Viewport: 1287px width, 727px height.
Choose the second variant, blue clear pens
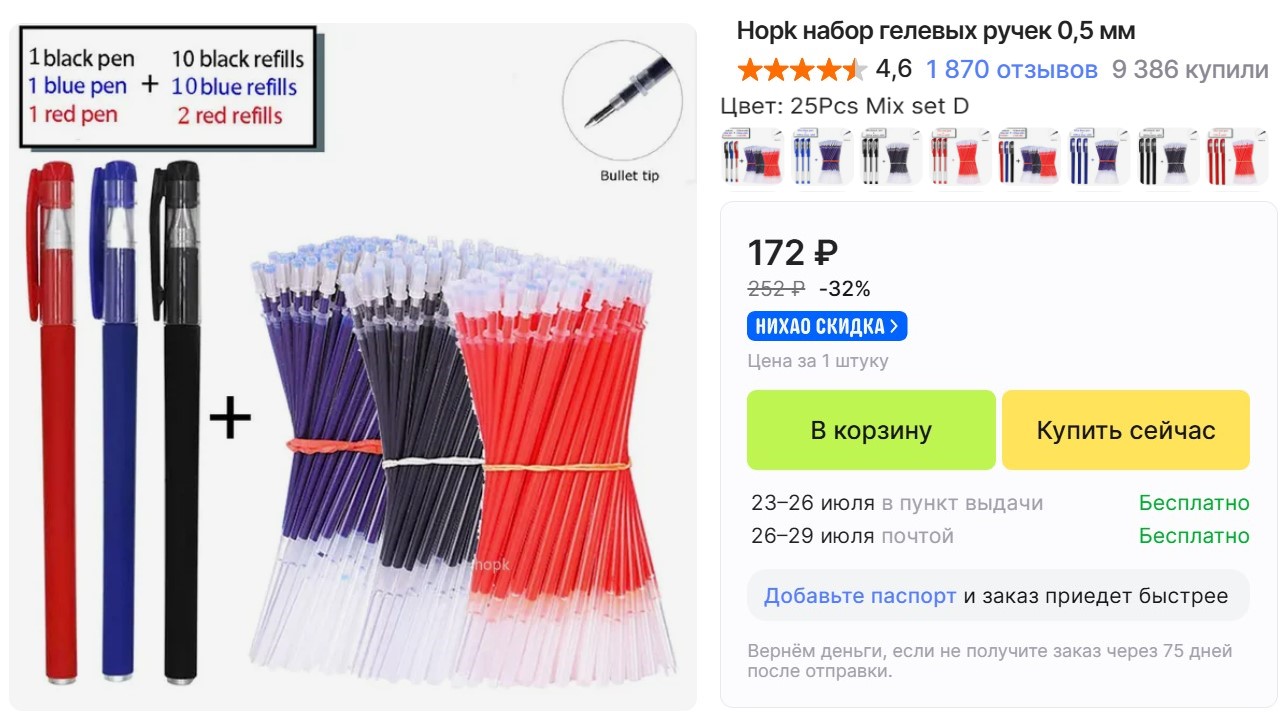pos(822,156)
